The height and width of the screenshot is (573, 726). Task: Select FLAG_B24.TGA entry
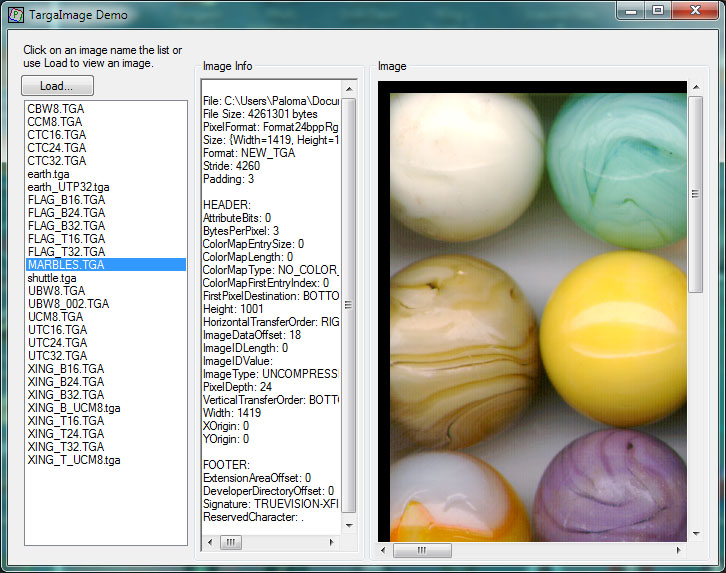pyautogui.click(x=66, y=213)
